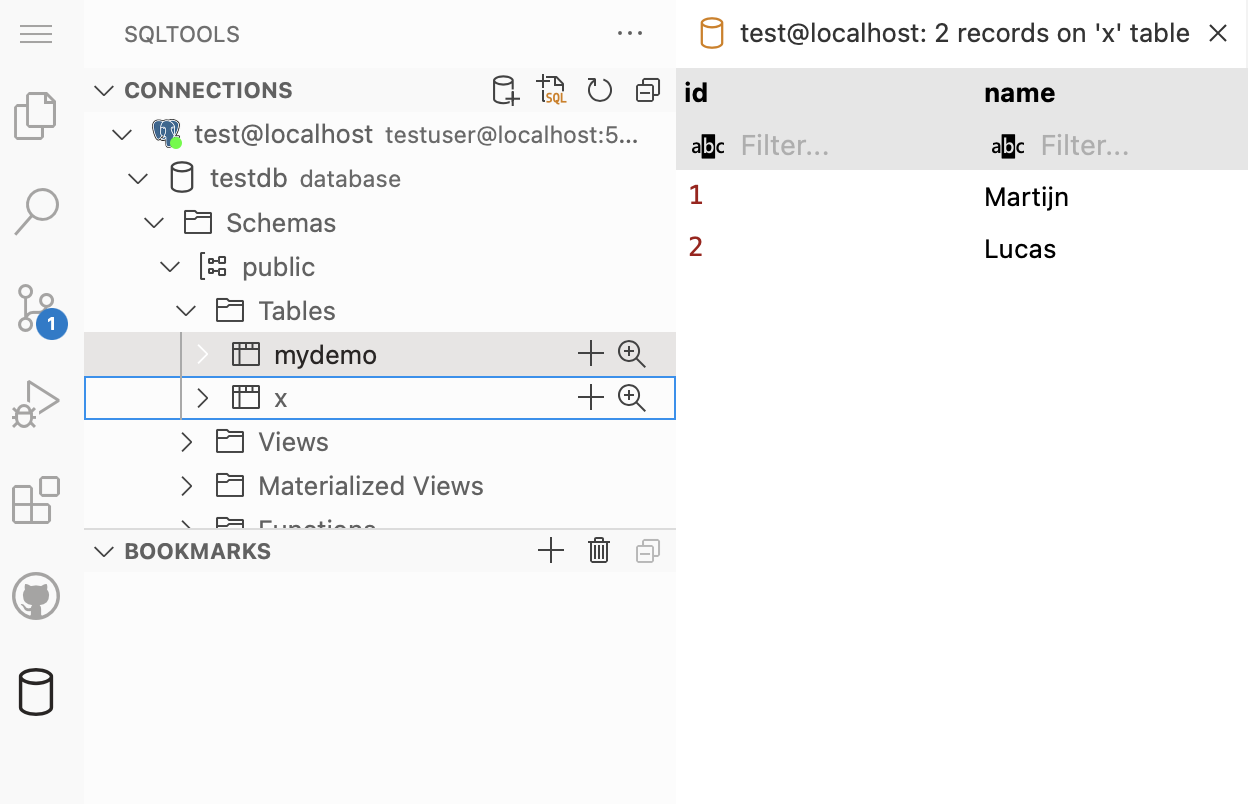Viewport: 1248px width, 804px height.
Task: Delete bookmarks with the trash icon
Action: tap(599, 551)
